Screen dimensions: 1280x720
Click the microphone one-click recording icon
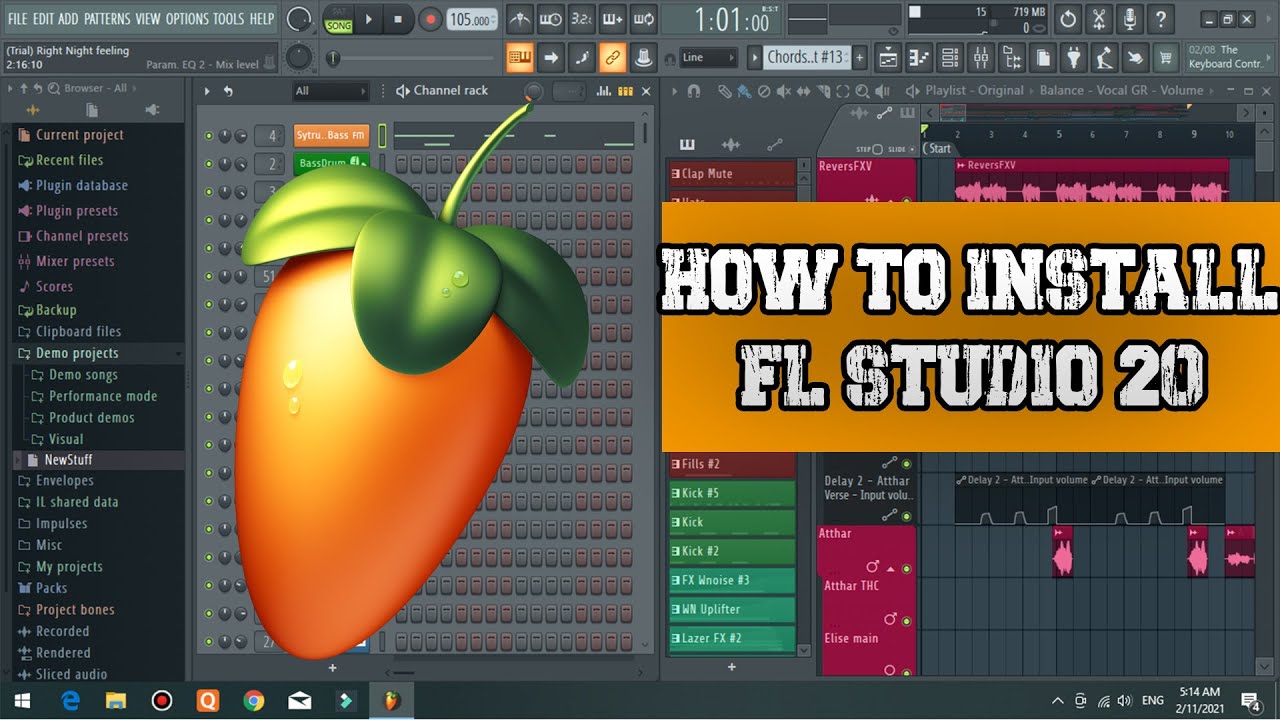pyautogui.click(x=1130, y=19)
